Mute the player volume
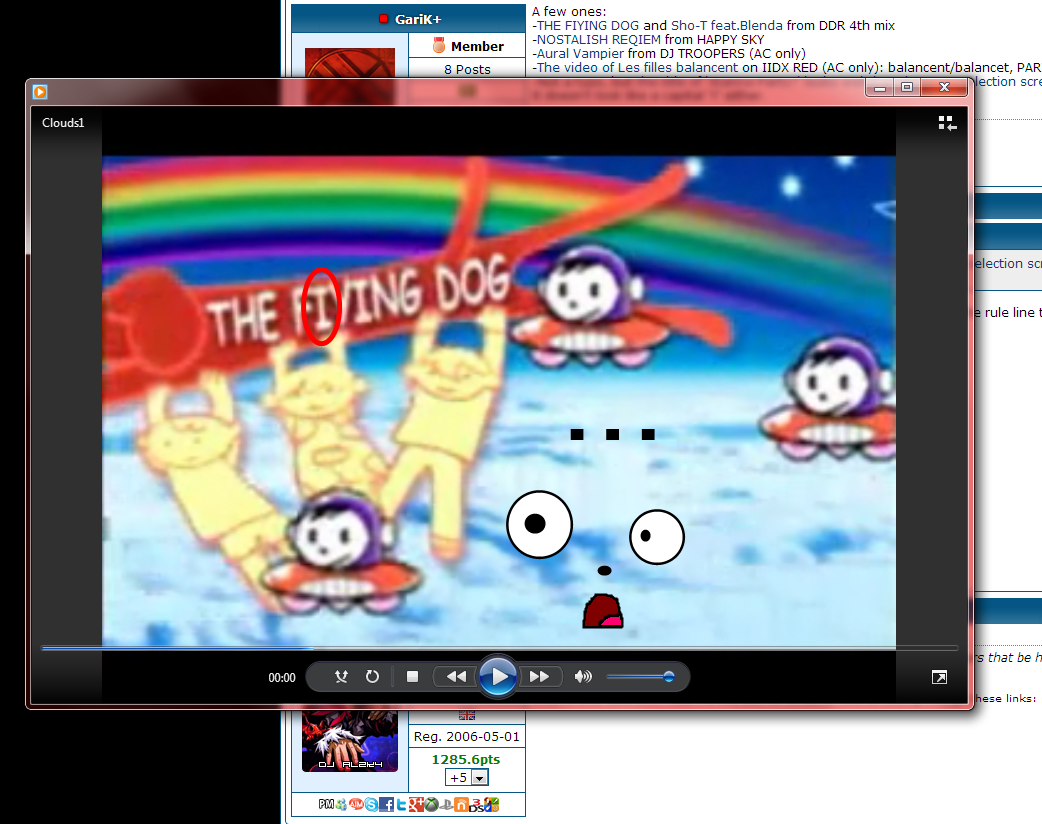1042x824 pixels. pos(583,676)
